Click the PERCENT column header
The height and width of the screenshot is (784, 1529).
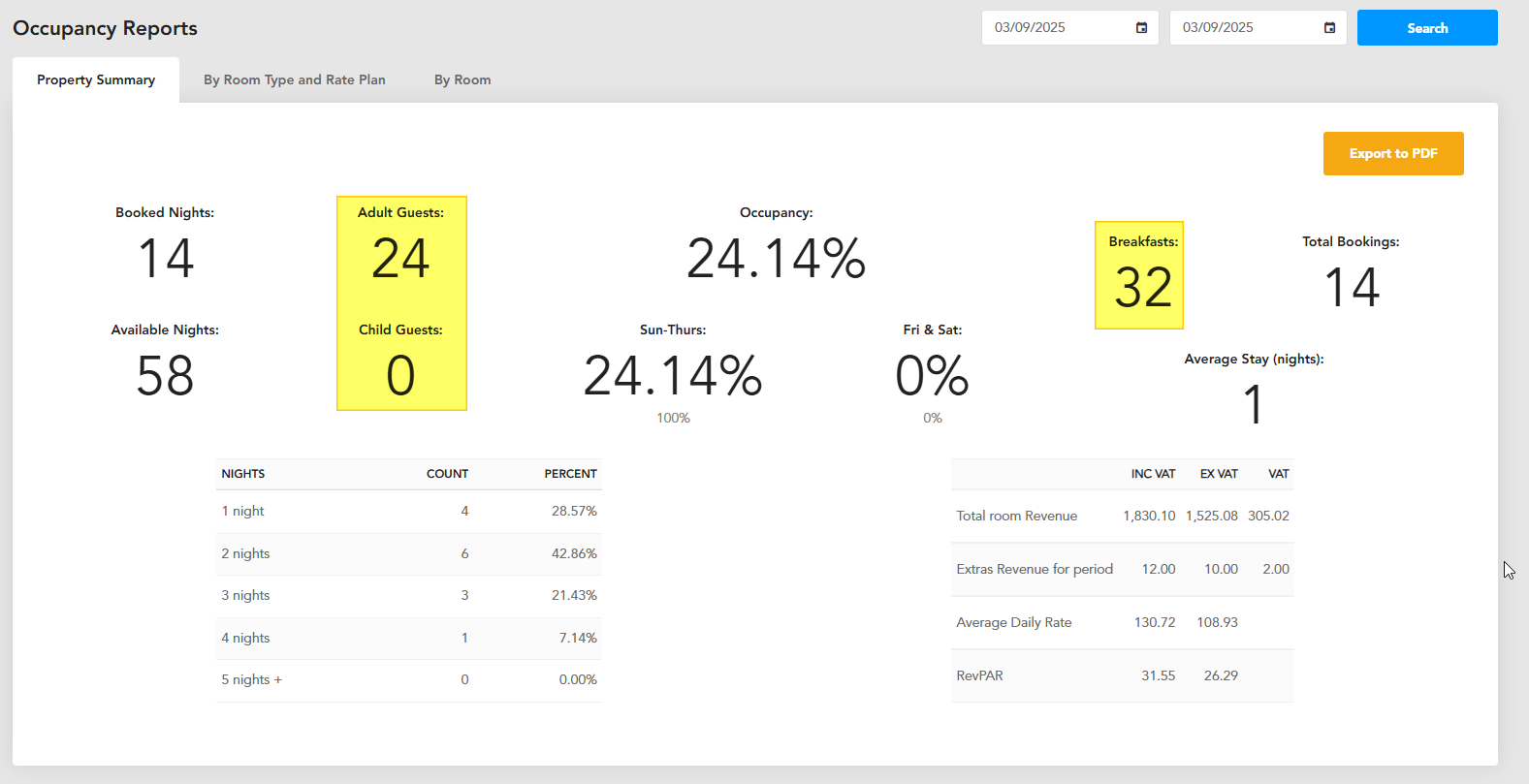pos(570,474)
